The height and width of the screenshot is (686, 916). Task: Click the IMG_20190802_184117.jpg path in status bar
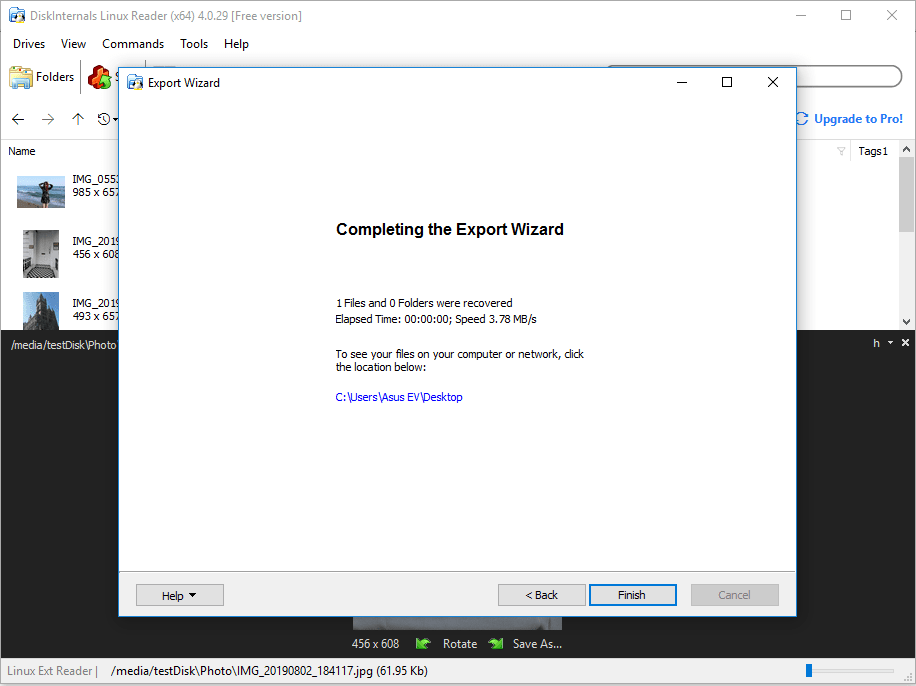click(x=269, y=671)
